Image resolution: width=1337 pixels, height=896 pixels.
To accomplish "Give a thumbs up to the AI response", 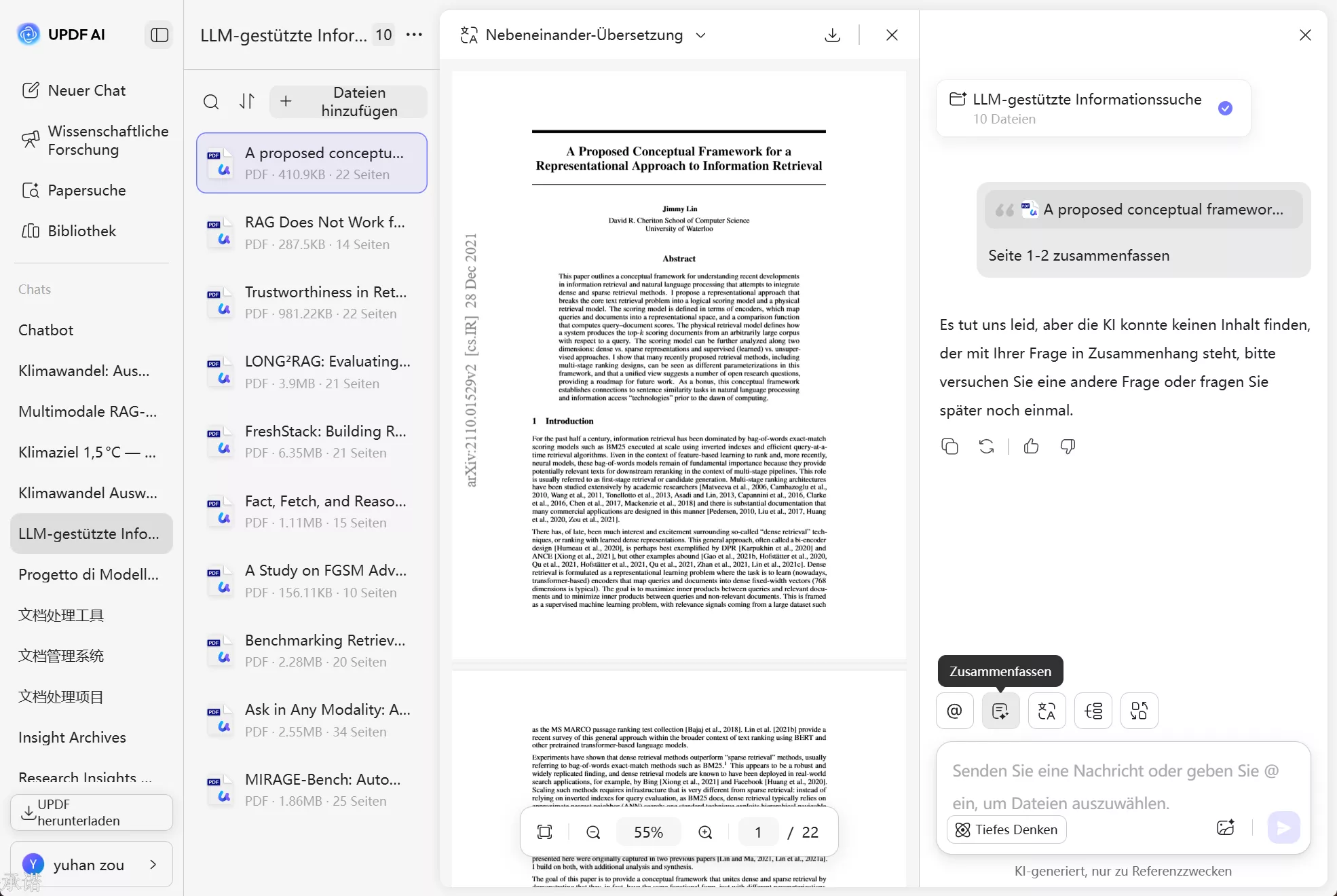I will point(1030,446).
